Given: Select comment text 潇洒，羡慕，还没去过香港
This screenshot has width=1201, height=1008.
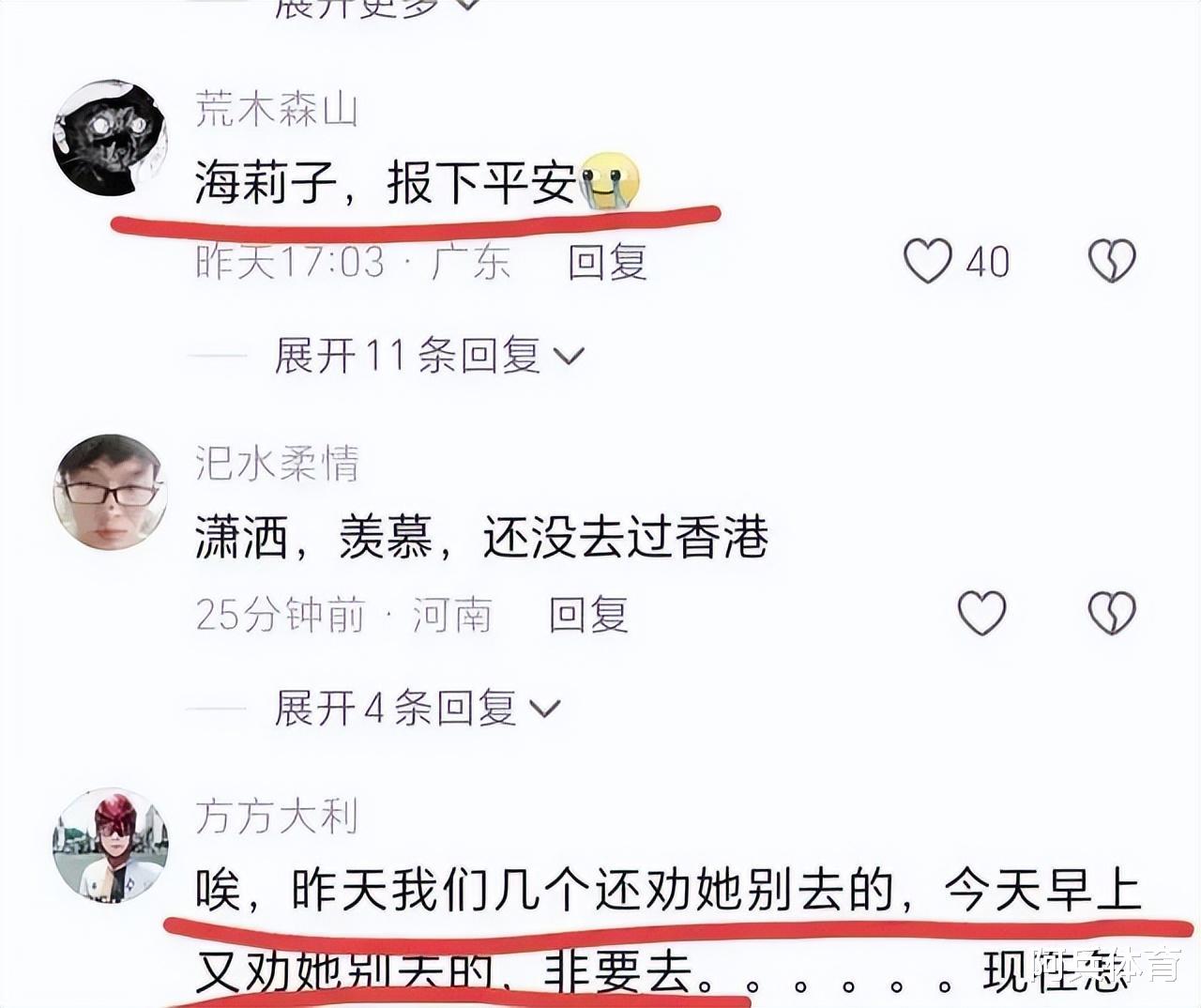Looking at the screenshot, I should (482, 537).
